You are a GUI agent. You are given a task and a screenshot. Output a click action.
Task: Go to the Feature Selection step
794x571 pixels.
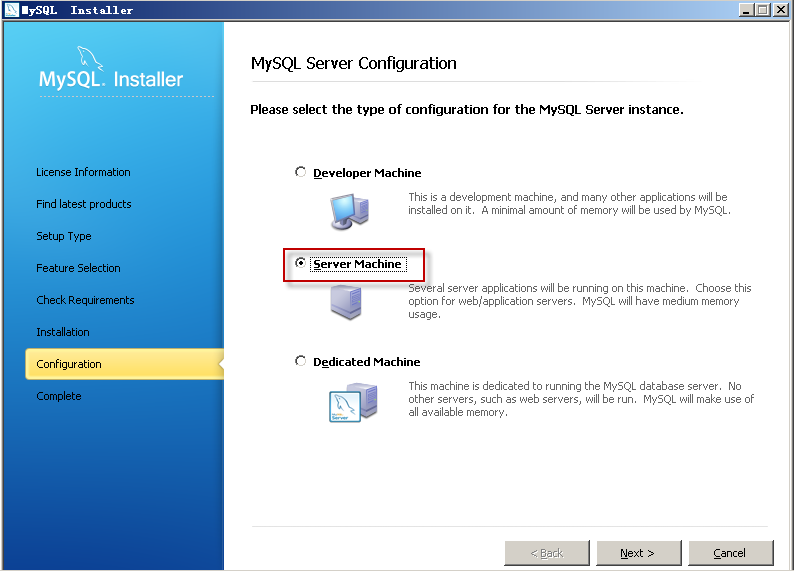coord(78,268)
